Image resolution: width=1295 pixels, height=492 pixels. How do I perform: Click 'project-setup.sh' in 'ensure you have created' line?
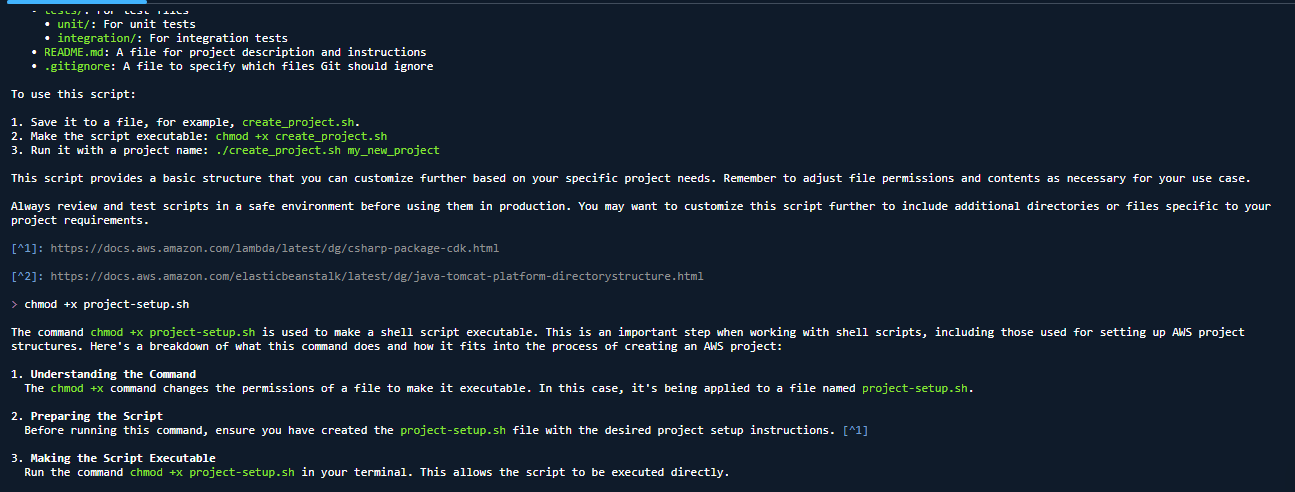453,430
